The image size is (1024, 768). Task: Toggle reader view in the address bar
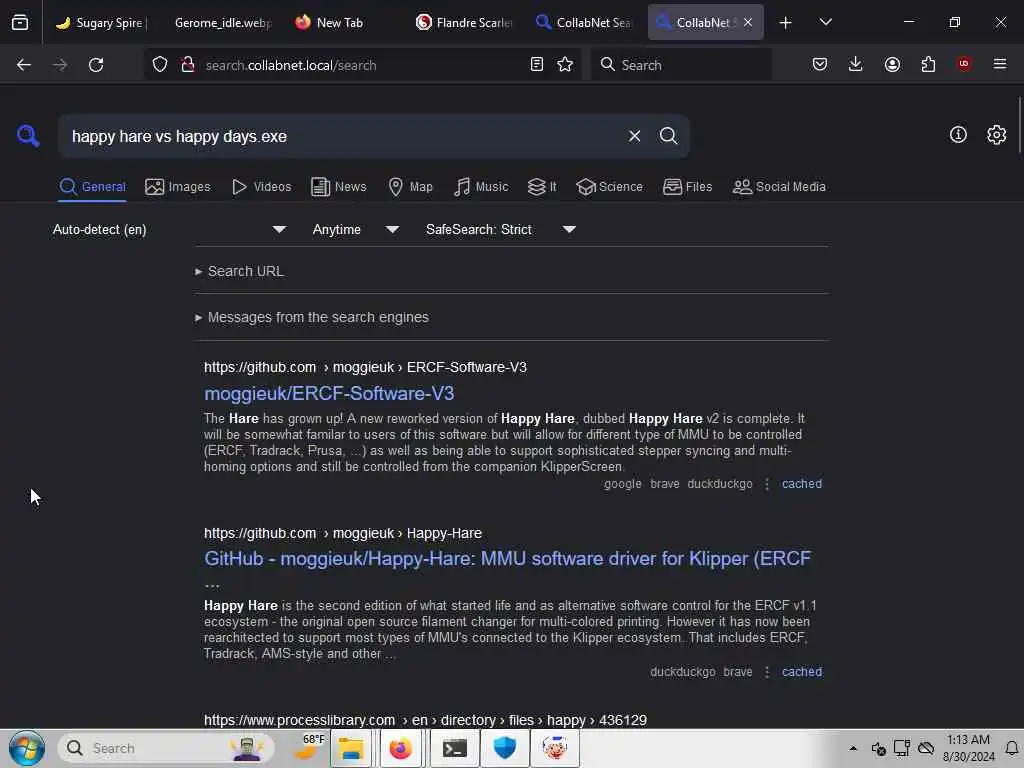tap(537, 65)
